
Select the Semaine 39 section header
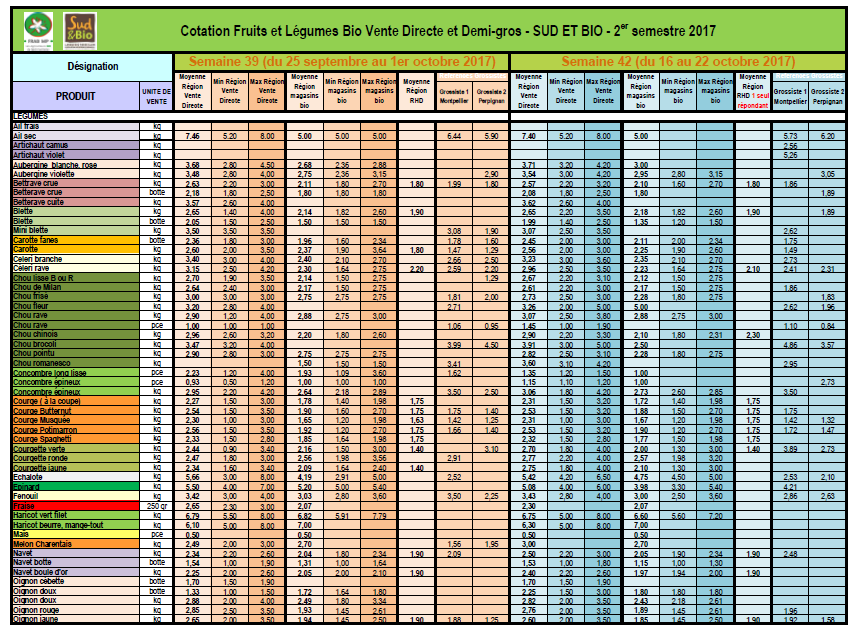[342, 62]
